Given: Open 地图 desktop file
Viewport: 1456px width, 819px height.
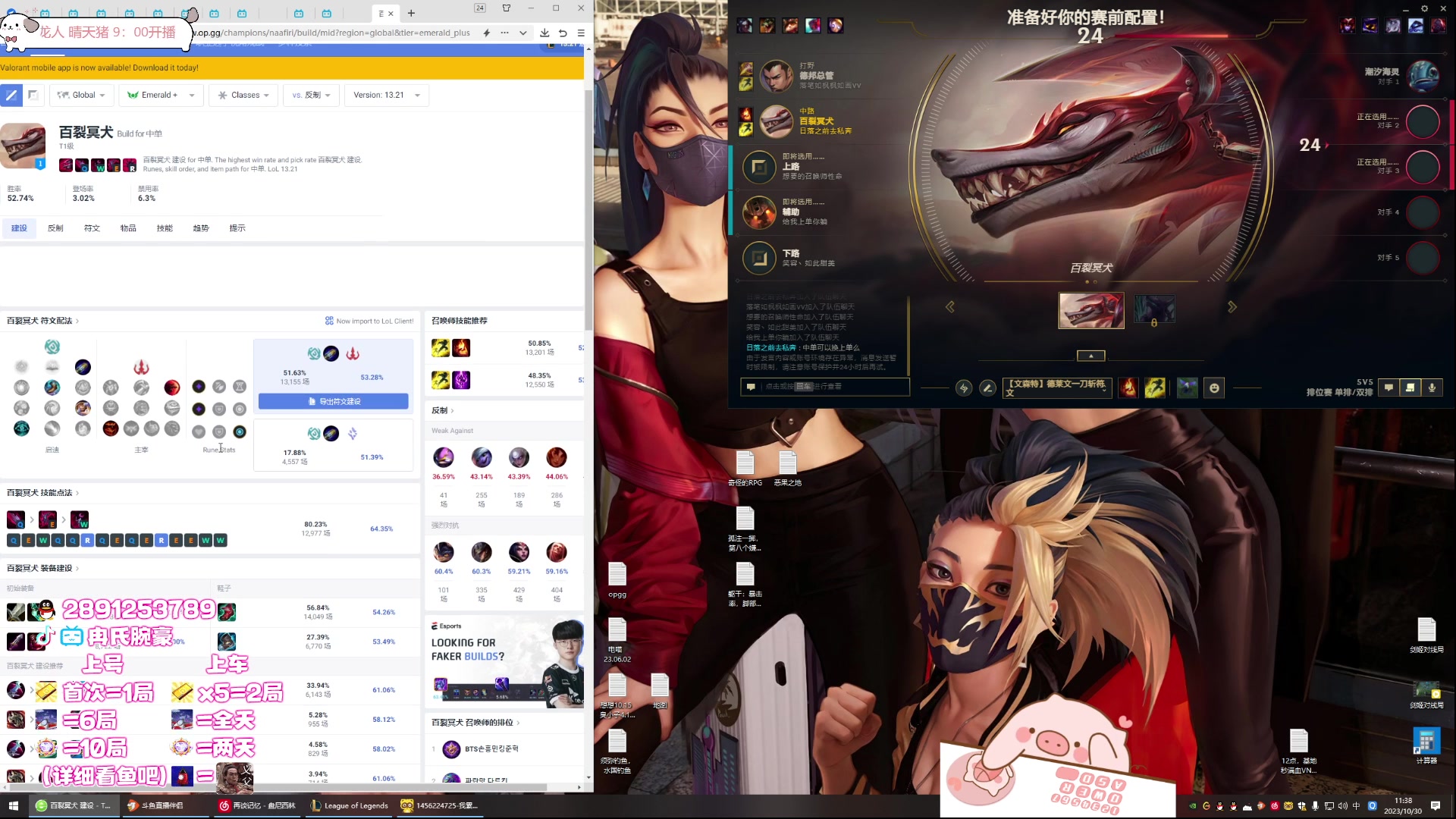Looking at the screenshot, I should coord(660,691).
